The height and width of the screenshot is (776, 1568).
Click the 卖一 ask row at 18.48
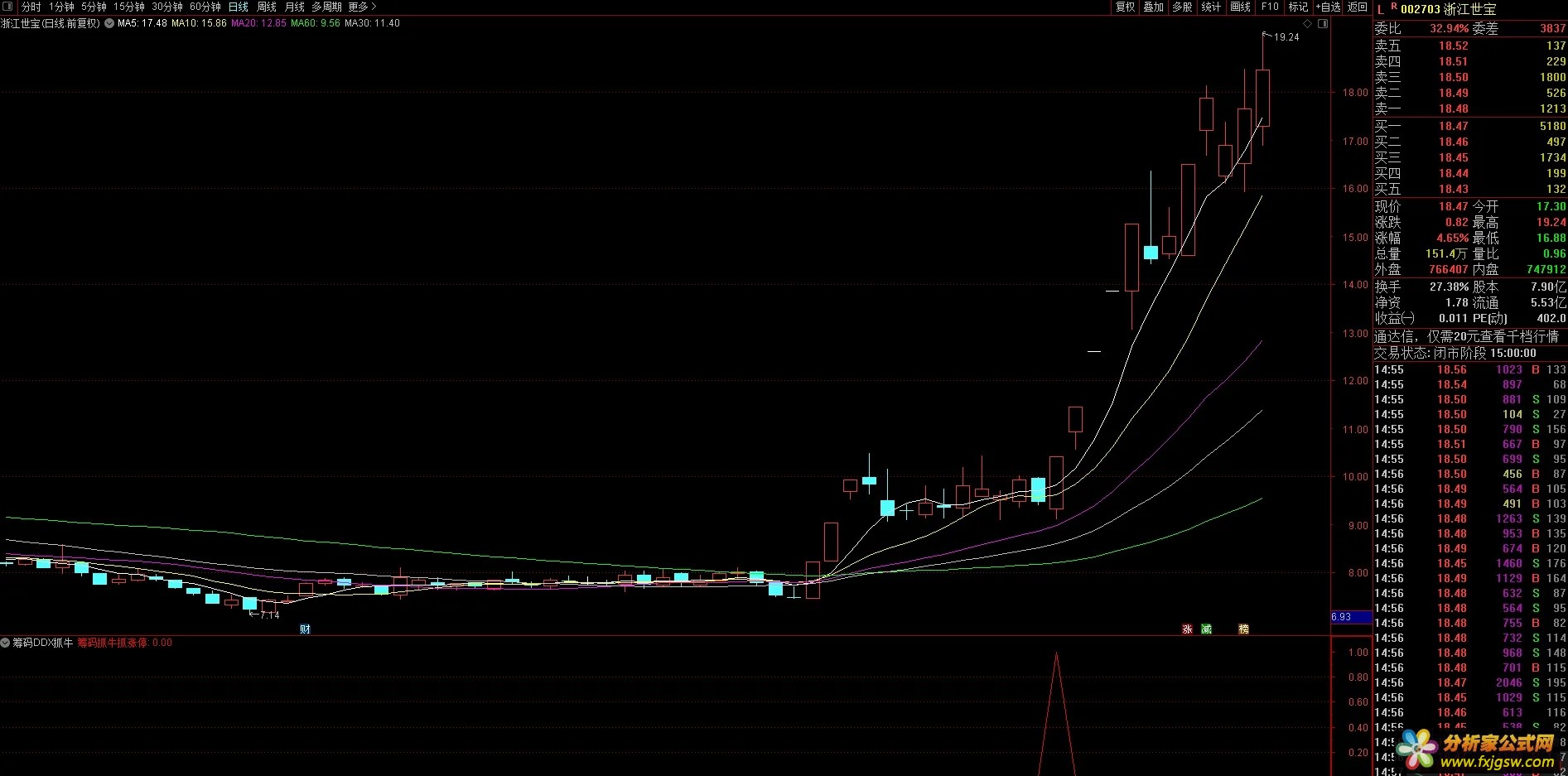(x=1470, y=109)
